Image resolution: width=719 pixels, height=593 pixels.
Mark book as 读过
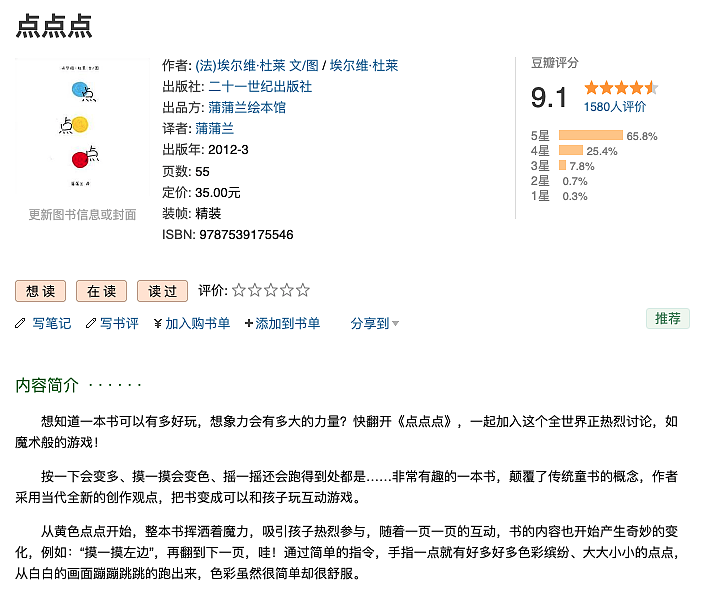click(x=162, y=291)
